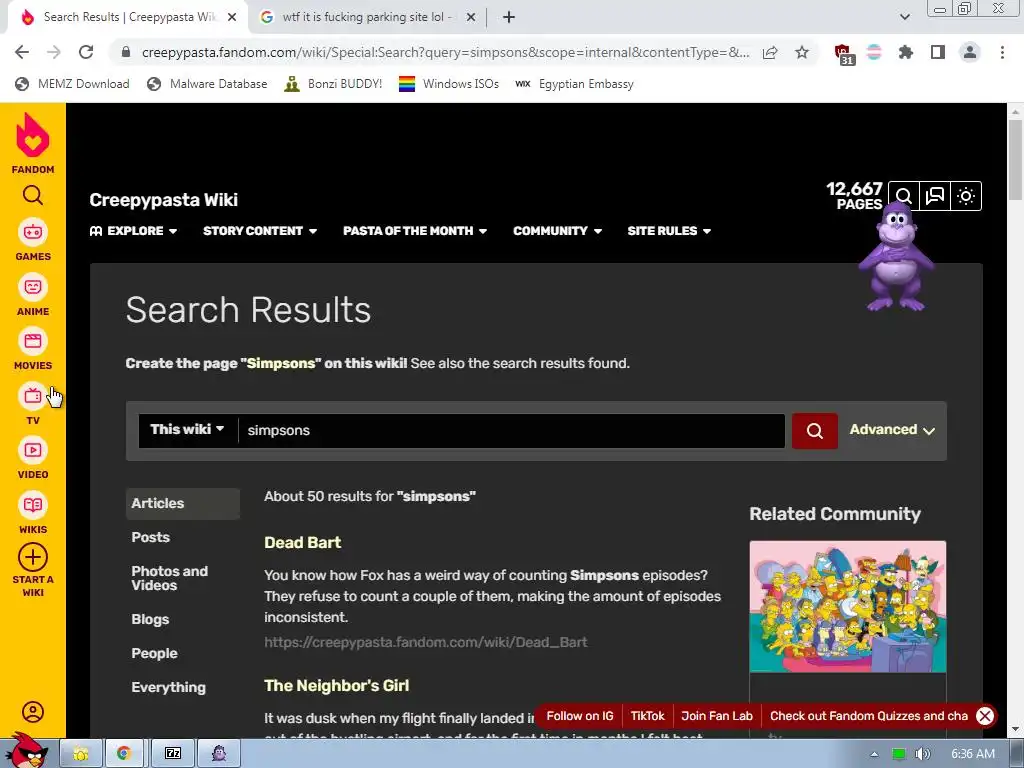Open the Chrome three-dot menu
The width and height of the screenshot is (1024, 768).
point(1002,52)
